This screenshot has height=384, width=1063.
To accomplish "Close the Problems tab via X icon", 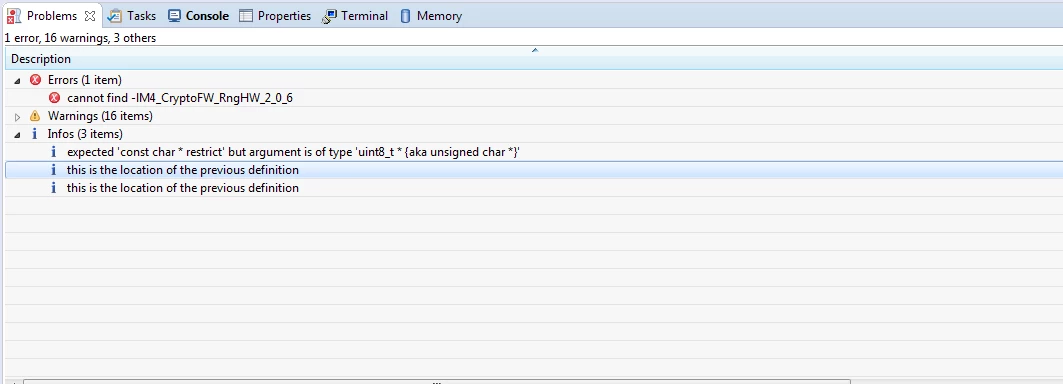I will [x=90, y=16].
